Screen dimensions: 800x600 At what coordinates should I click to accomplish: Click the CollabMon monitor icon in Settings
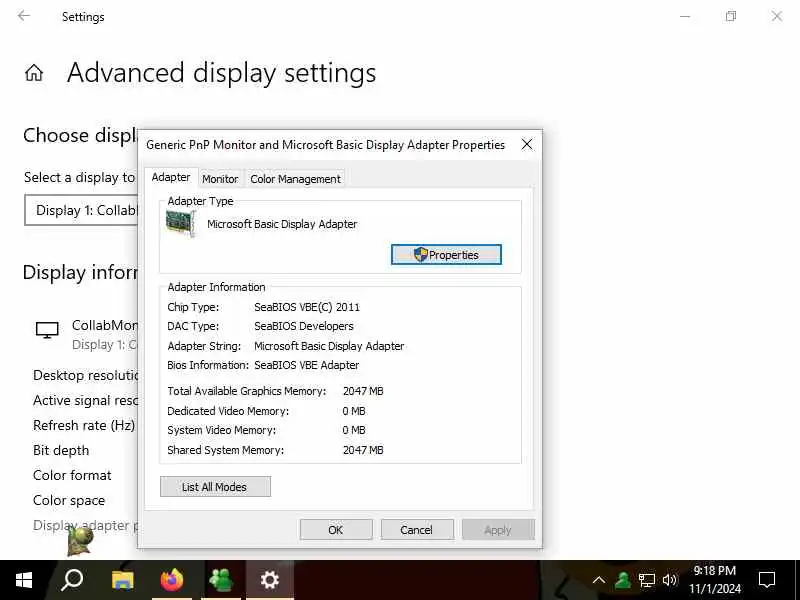47,330
